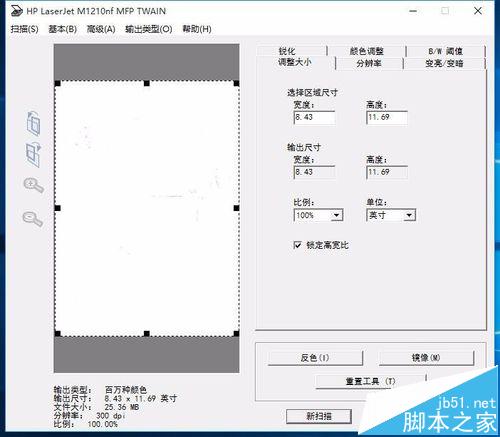
Task: Click the 反色(I) button
Action: point(315,358)
